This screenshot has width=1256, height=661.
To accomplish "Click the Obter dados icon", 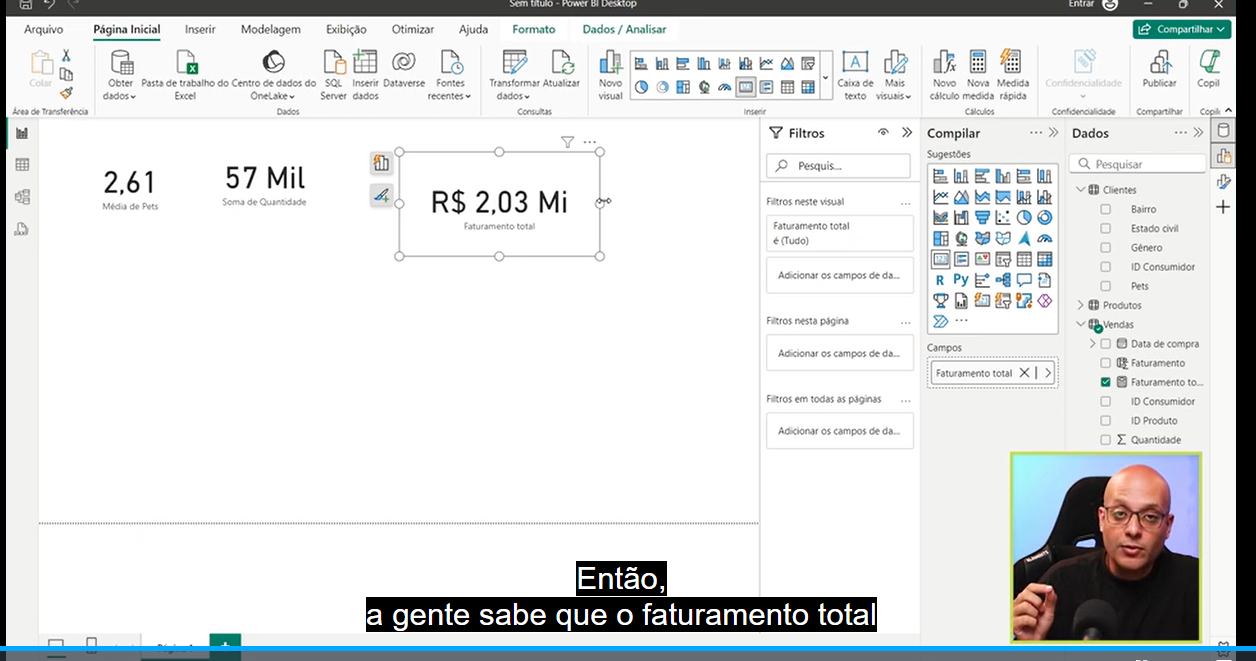I will pyautogui.click(x=121, y=63).
